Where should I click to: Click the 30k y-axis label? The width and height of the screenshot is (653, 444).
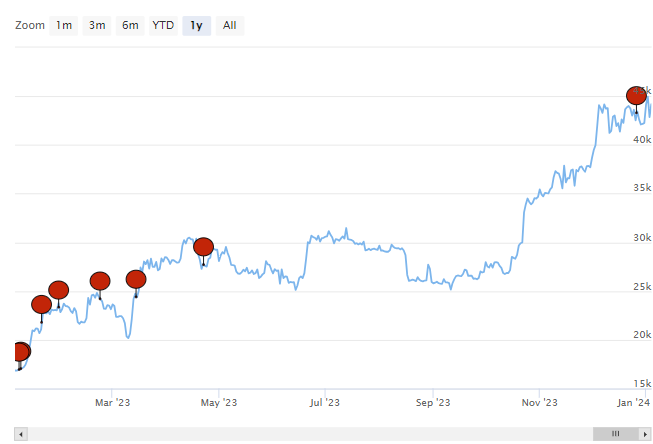pyautogui.click(x=642, y=237)
